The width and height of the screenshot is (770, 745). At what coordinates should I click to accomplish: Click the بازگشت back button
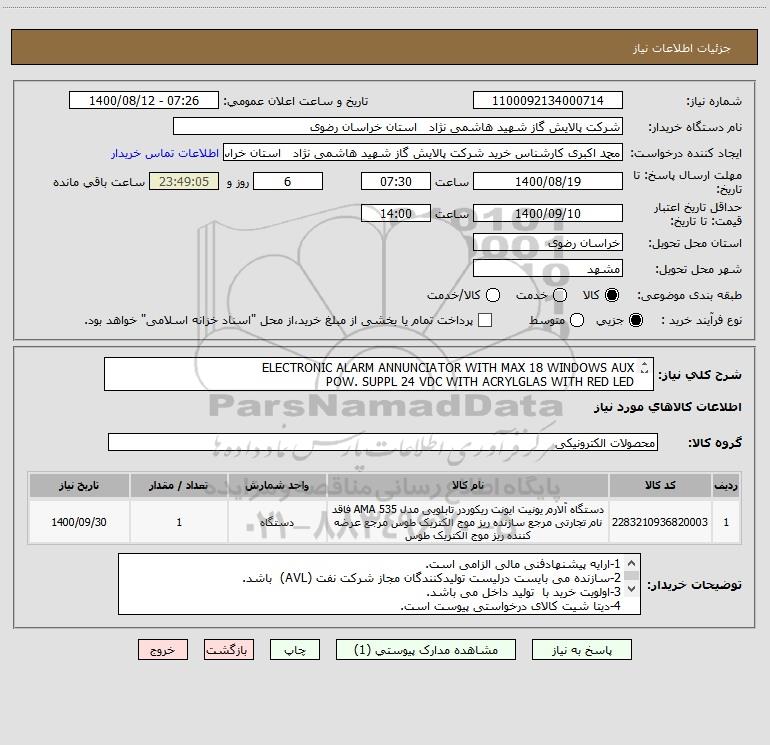[x=229, y=650]
